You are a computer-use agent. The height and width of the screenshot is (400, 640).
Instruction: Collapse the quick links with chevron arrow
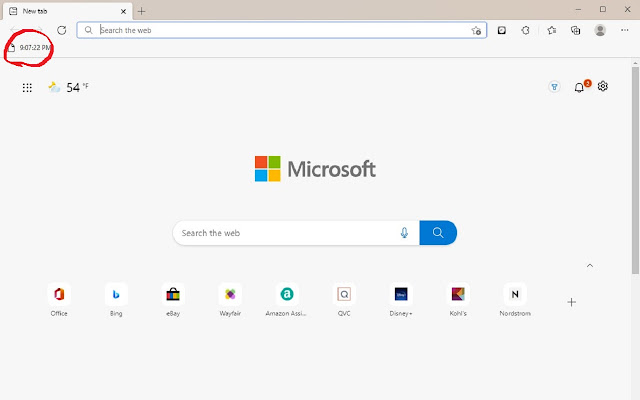590,266
